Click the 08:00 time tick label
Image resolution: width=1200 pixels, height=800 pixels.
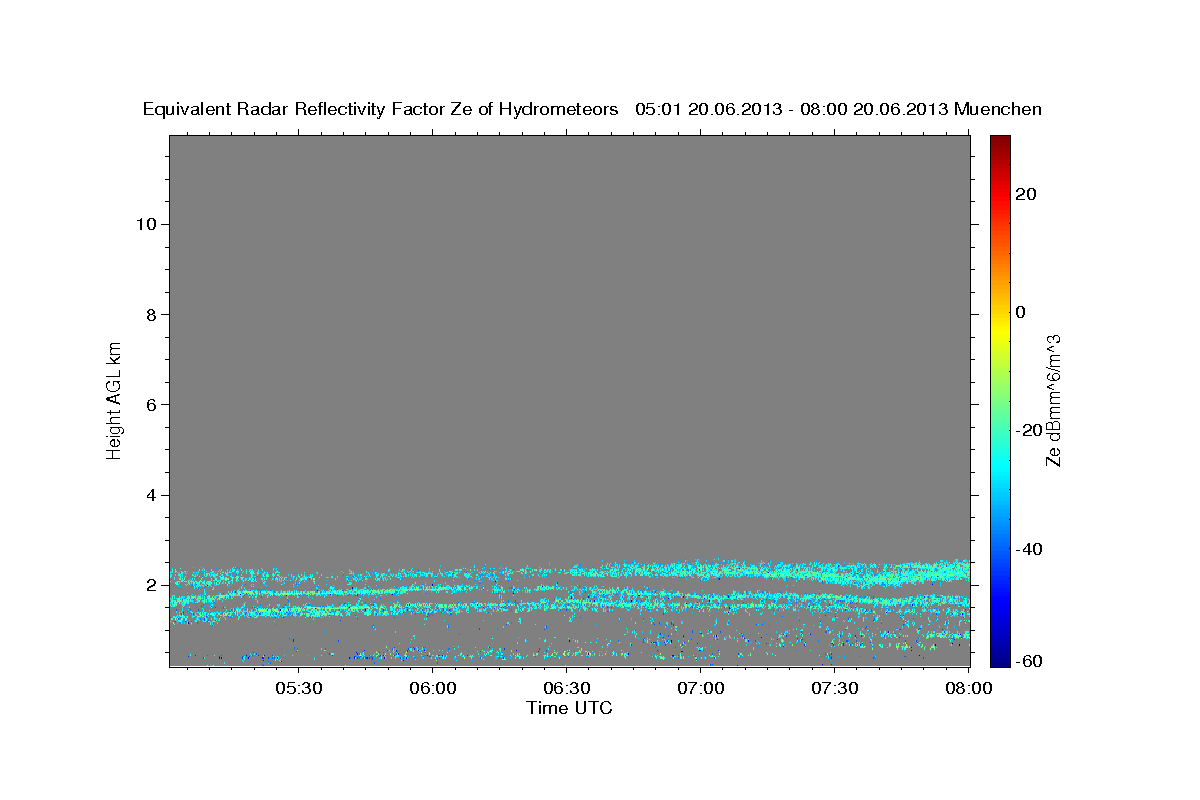[x=969, y=688]
